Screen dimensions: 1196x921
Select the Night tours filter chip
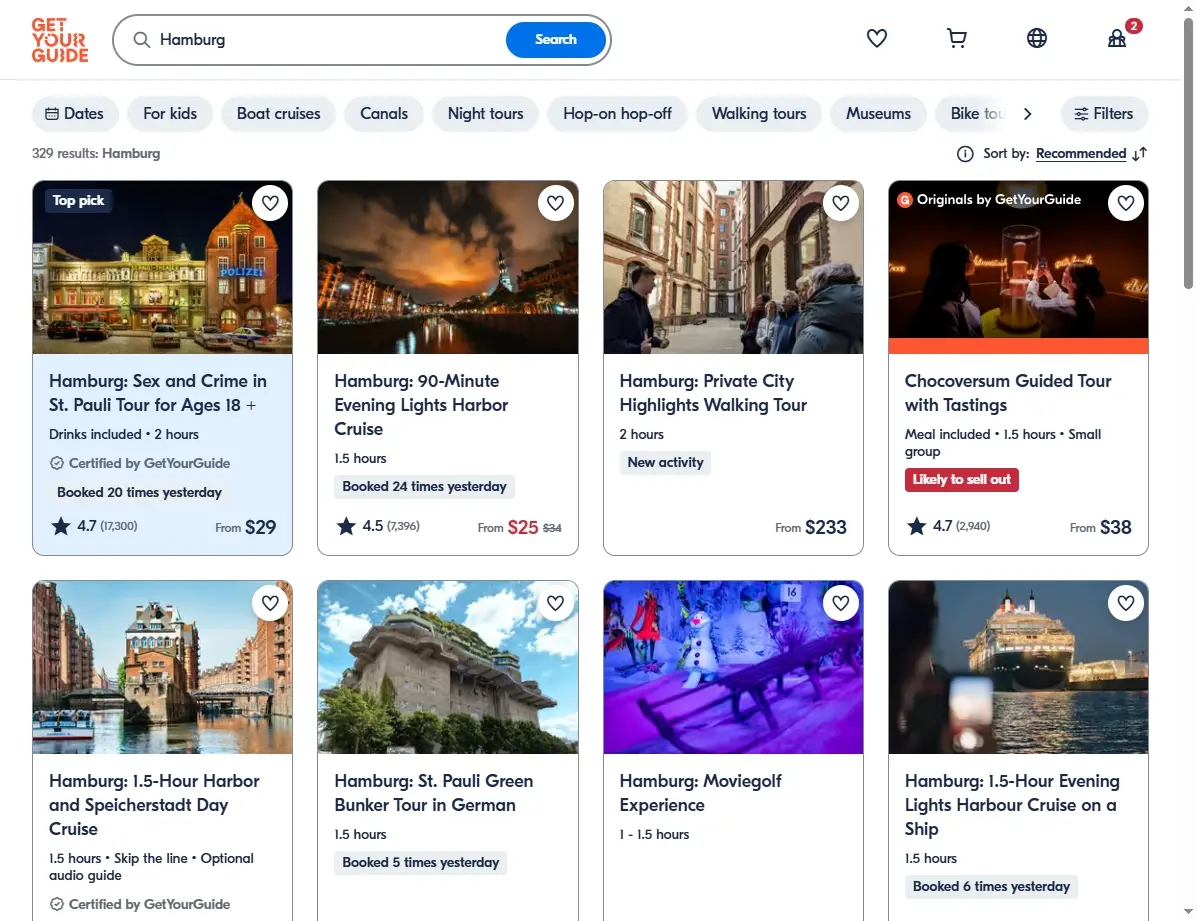(x=485, y=114)
